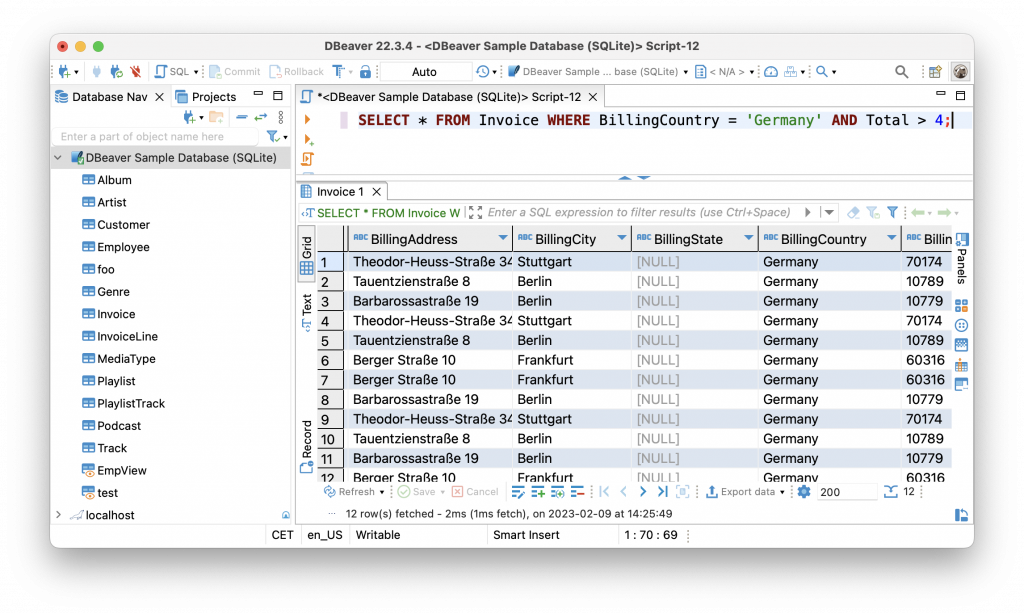Switch to the Projects tab
This screenshot has height=614, width=1024.
[x=206, y=97]
